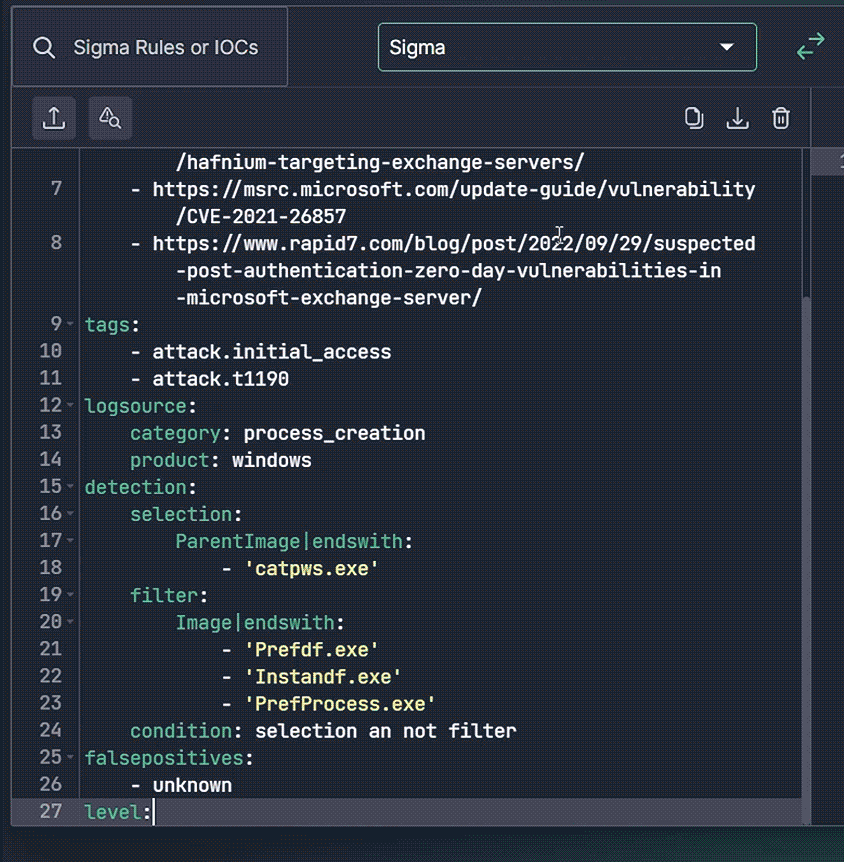Image resolution: width=844 pixels, height=862 pixels.
Task: Collapse the tags block at line 9
Action: 70,324
